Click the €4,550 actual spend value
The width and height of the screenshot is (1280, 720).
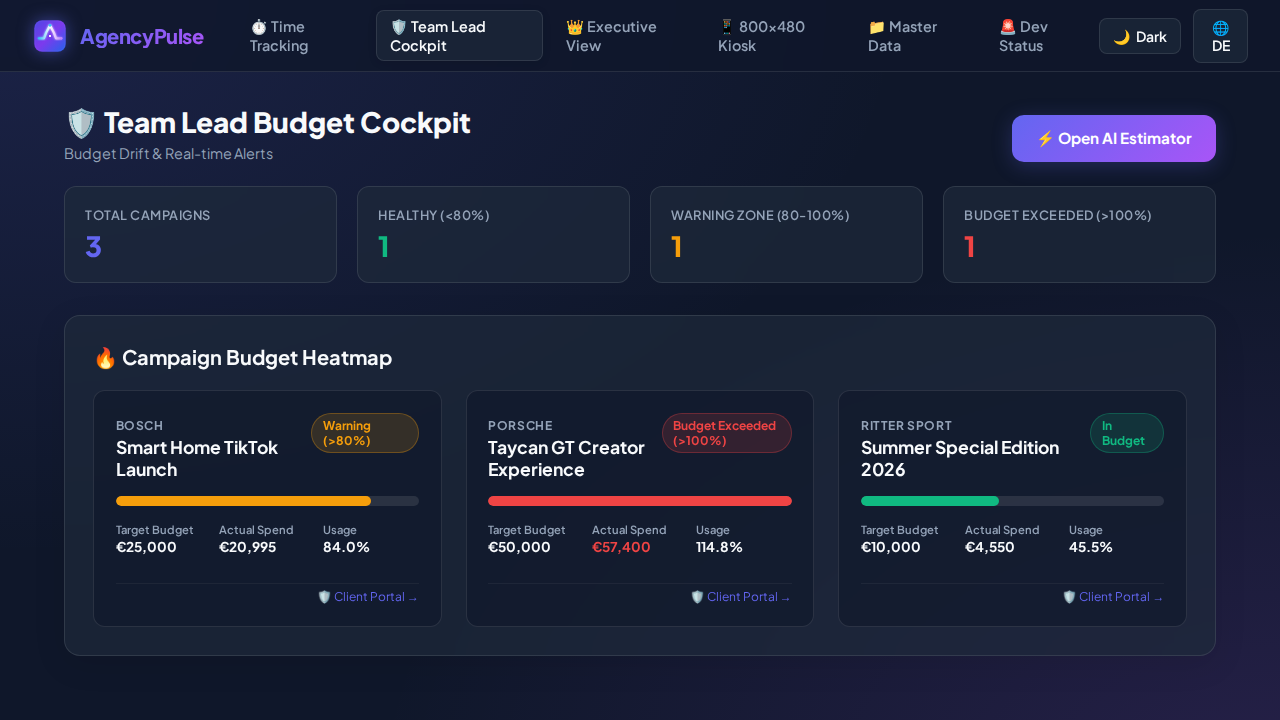point(990,547)
